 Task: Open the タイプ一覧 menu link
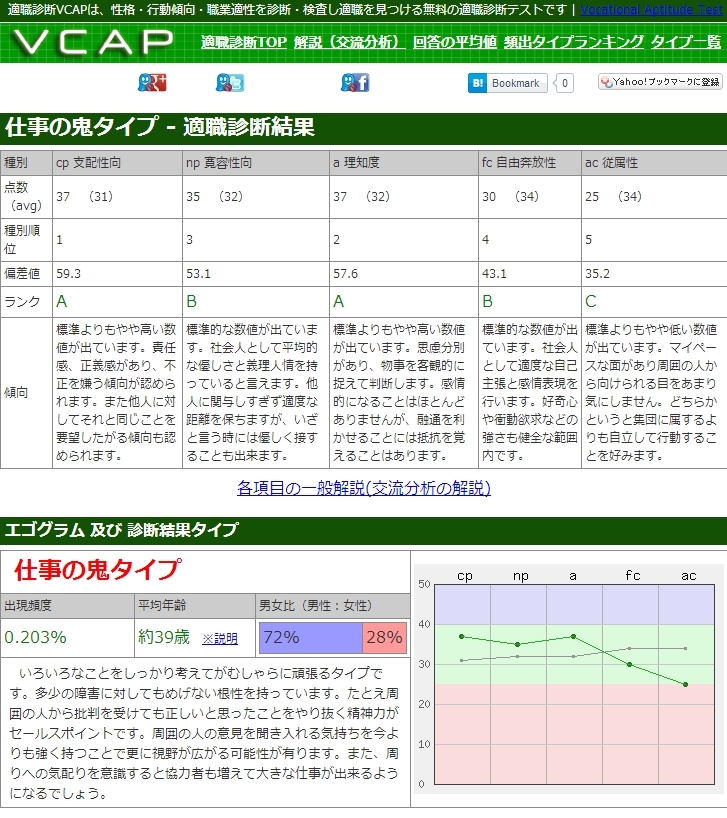686,42
